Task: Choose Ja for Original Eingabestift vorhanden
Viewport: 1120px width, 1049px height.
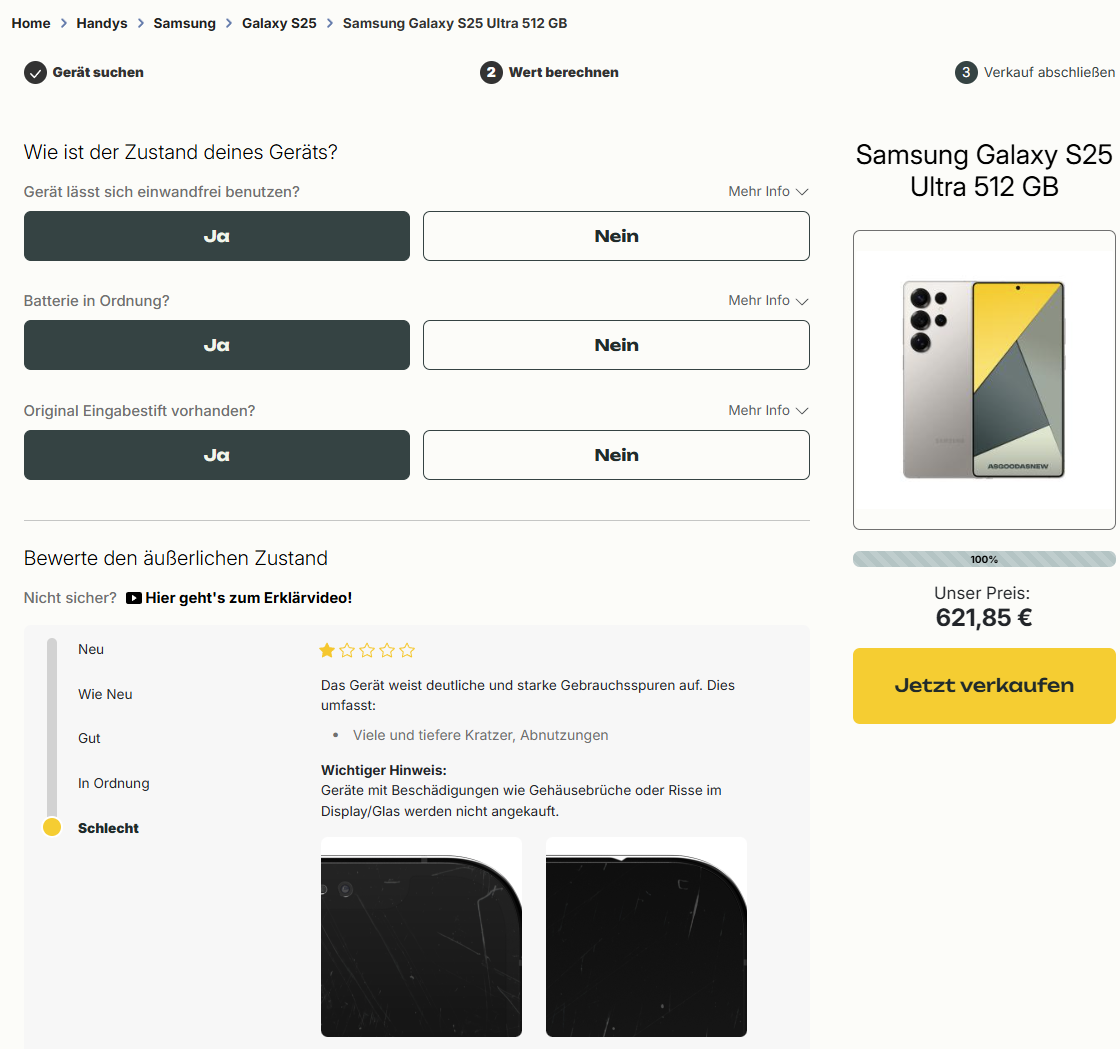Action: pyautogui.click(x=217, y=455)
